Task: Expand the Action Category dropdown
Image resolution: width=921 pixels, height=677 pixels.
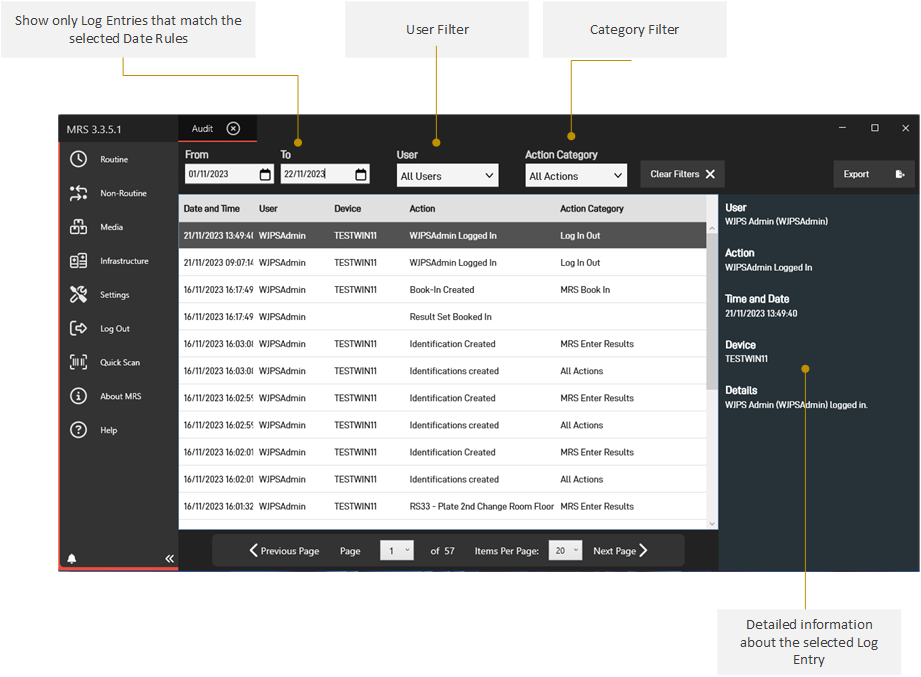Action: 575,176
